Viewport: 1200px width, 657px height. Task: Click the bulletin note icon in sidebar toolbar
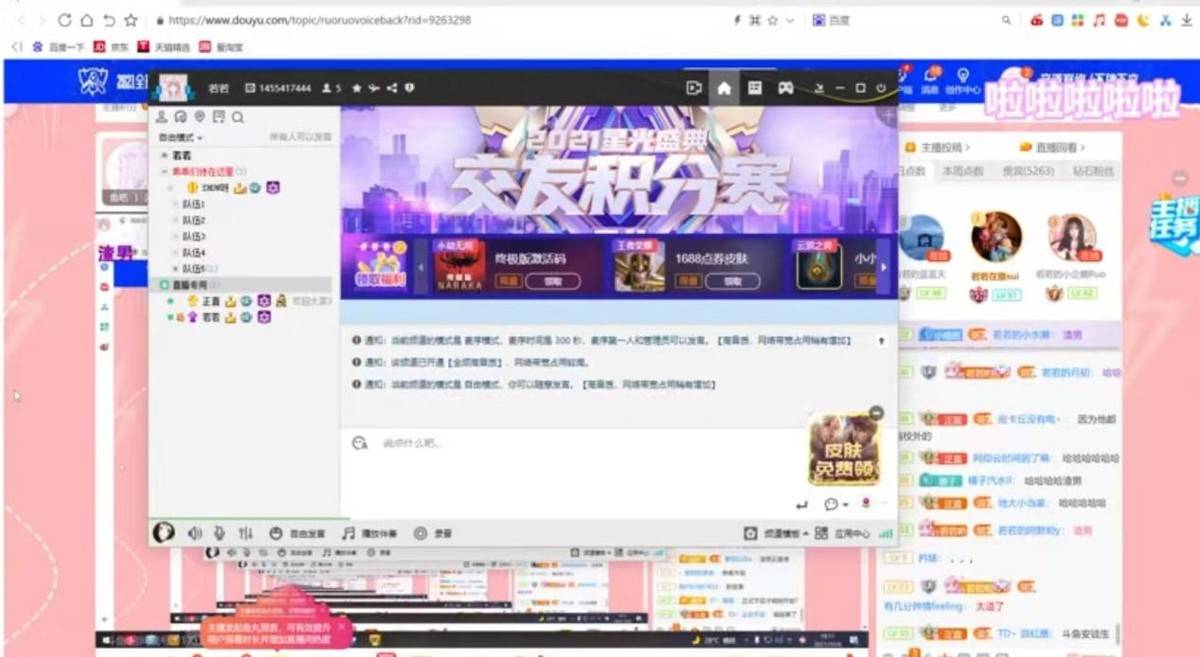[x=219, y=117]
